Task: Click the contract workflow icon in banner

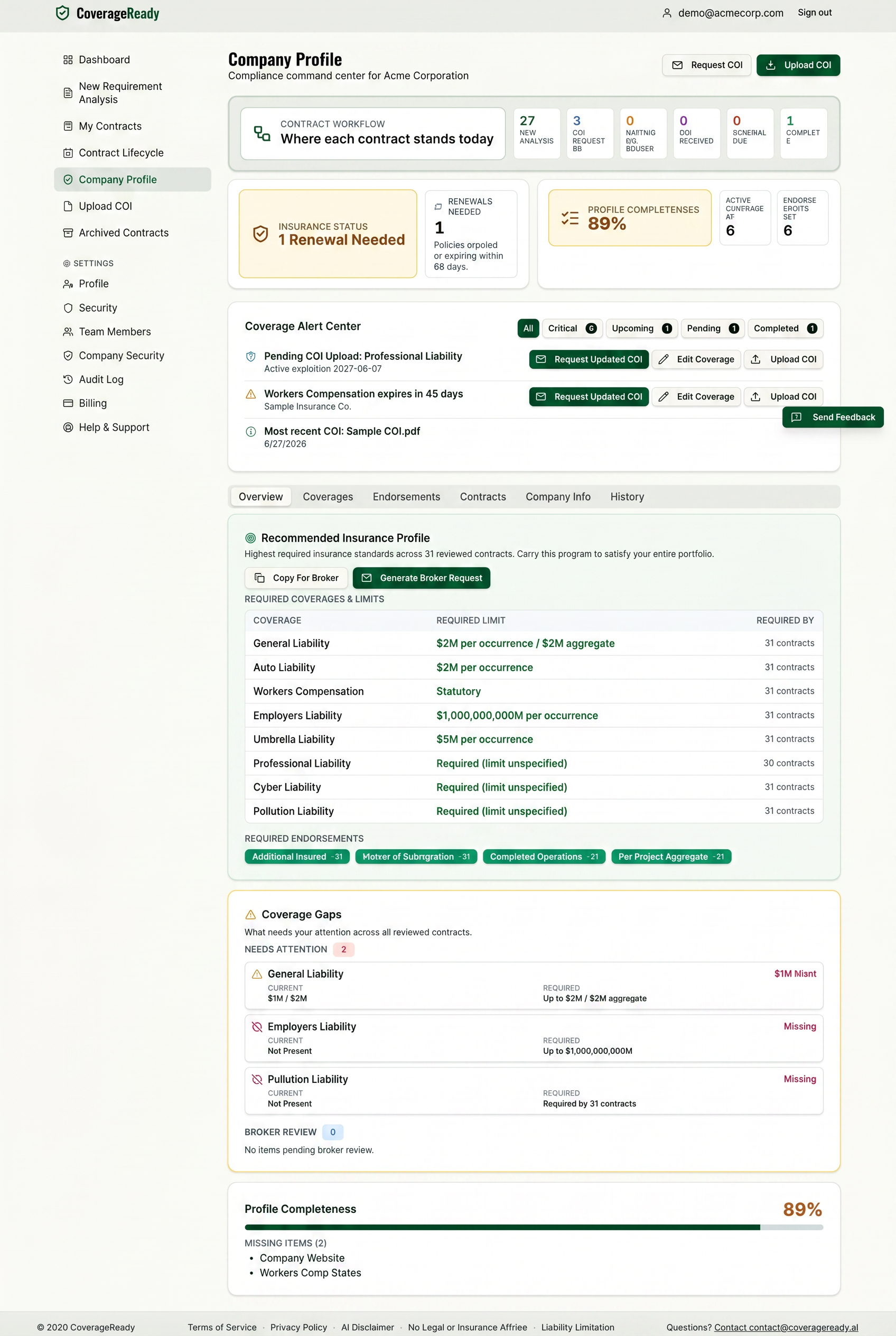Action: click(x=262, y=134)
